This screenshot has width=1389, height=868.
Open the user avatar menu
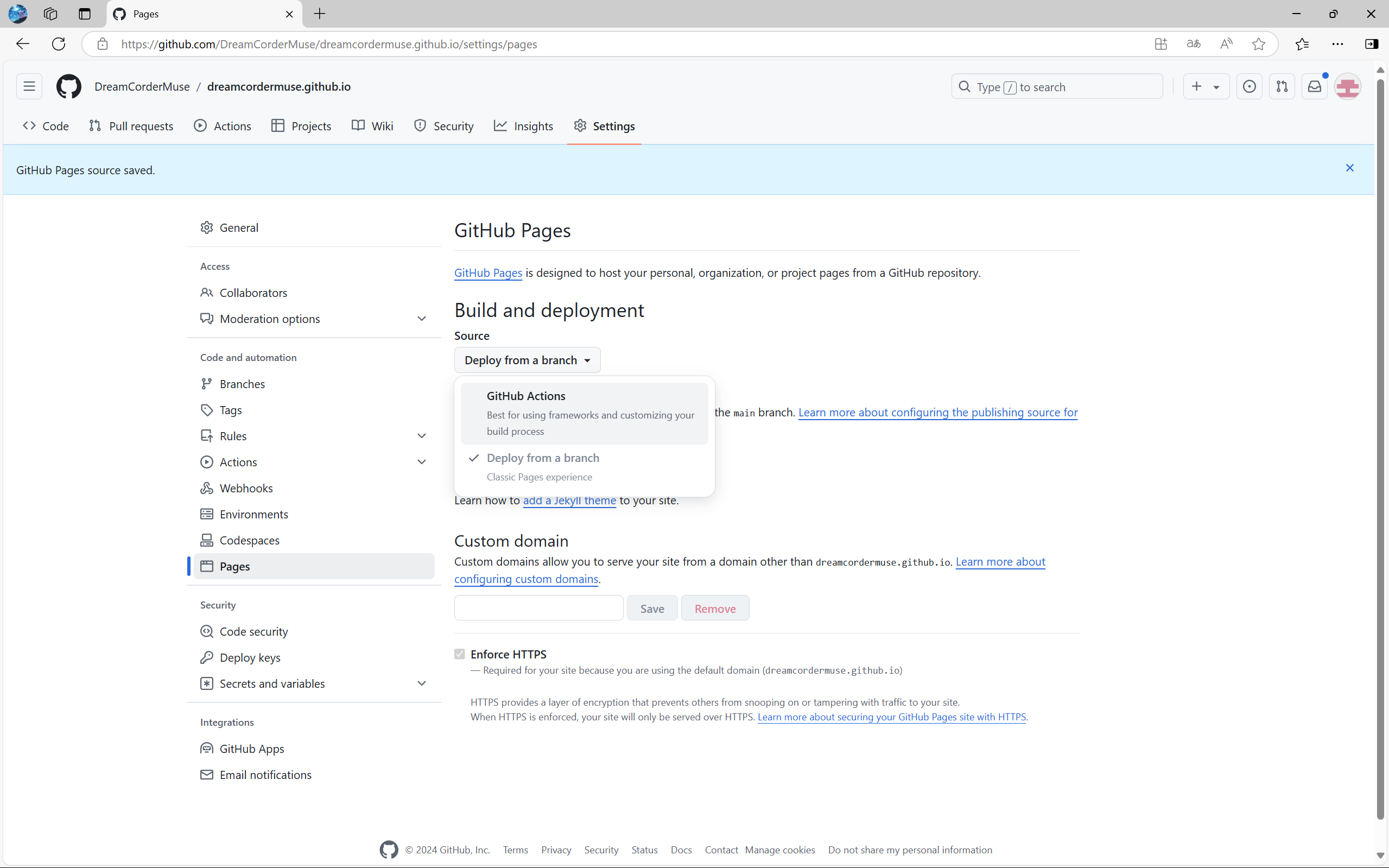(x=1347, y=87)
